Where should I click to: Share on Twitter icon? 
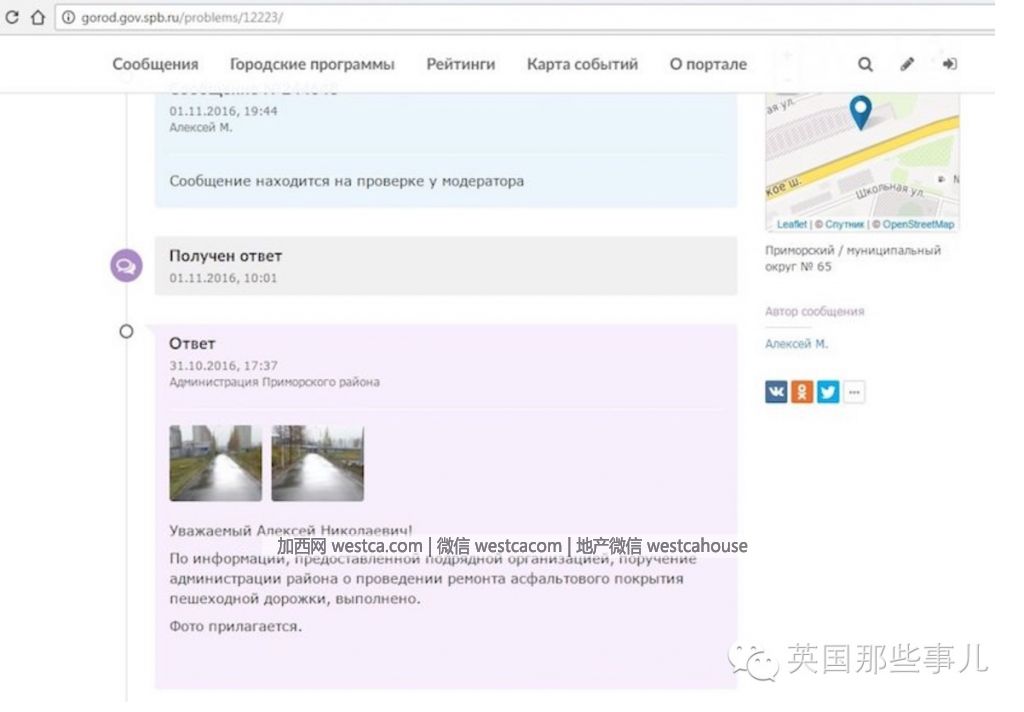827,392
